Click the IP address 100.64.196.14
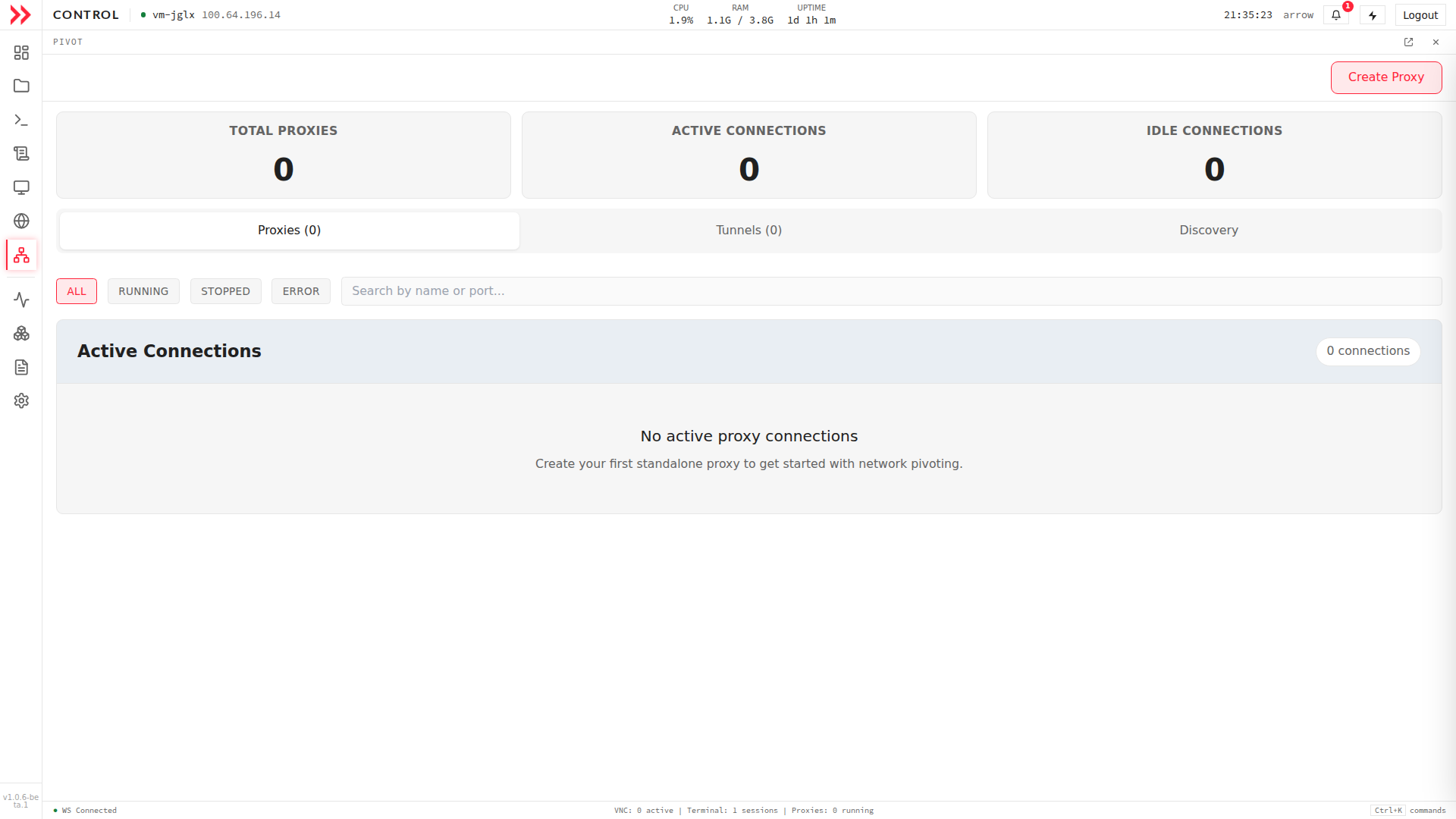This screenshot has width=1456, height=819. point(241,15)
